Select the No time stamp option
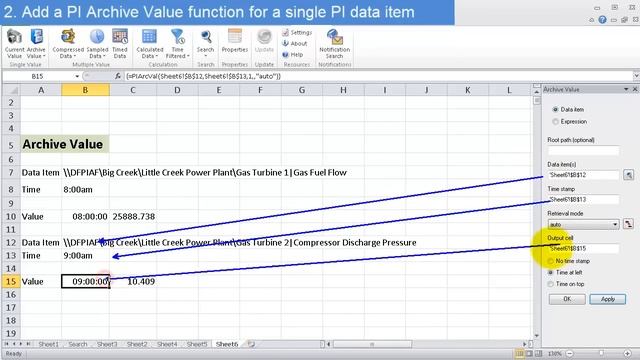This screenshot has height=360, width=640. point(551,261)
